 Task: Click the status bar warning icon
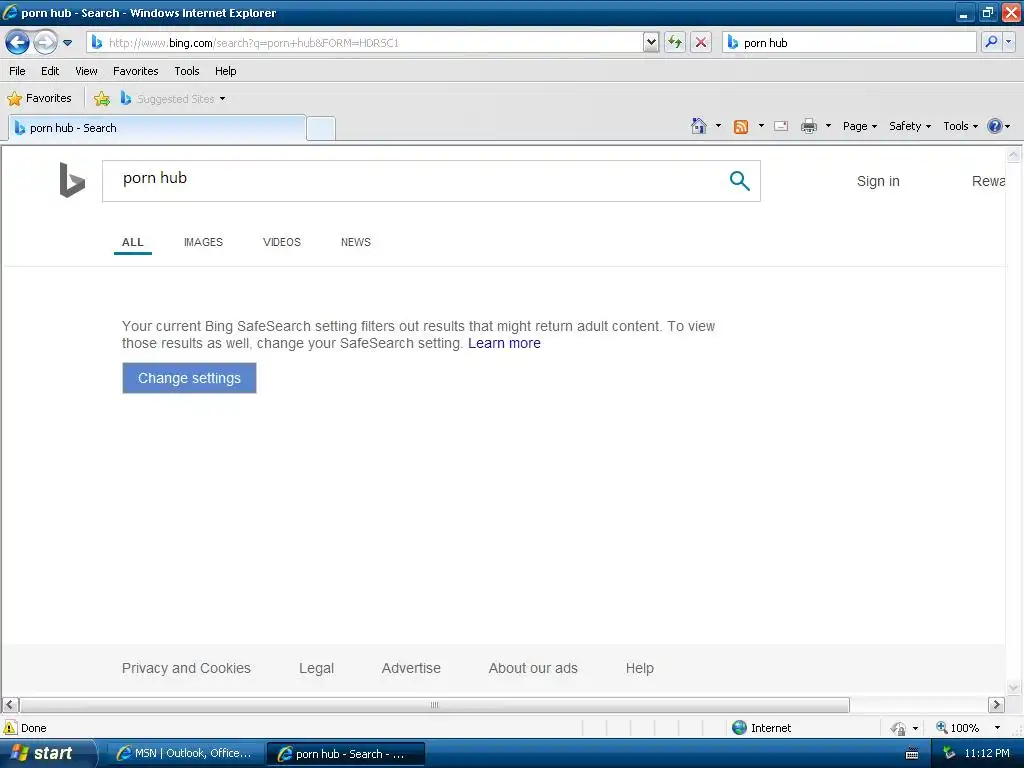(x=10, y=728)
